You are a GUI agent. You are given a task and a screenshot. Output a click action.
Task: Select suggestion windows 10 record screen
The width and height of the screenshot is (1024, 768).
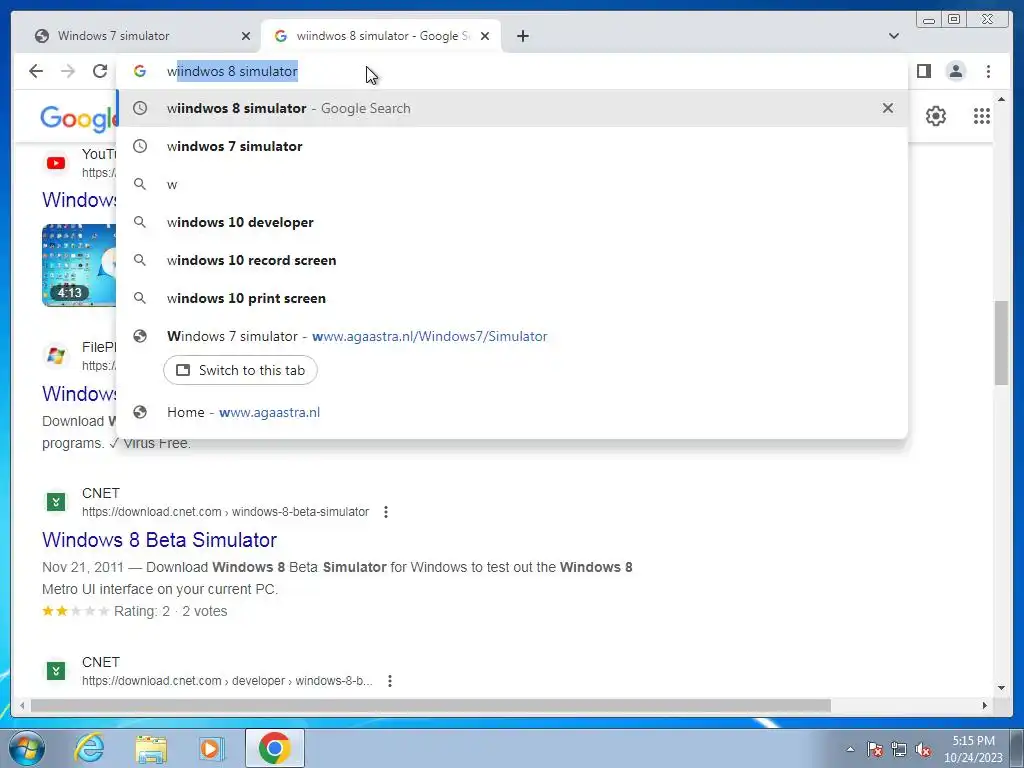pyautogui.click(x=512, y=260)
